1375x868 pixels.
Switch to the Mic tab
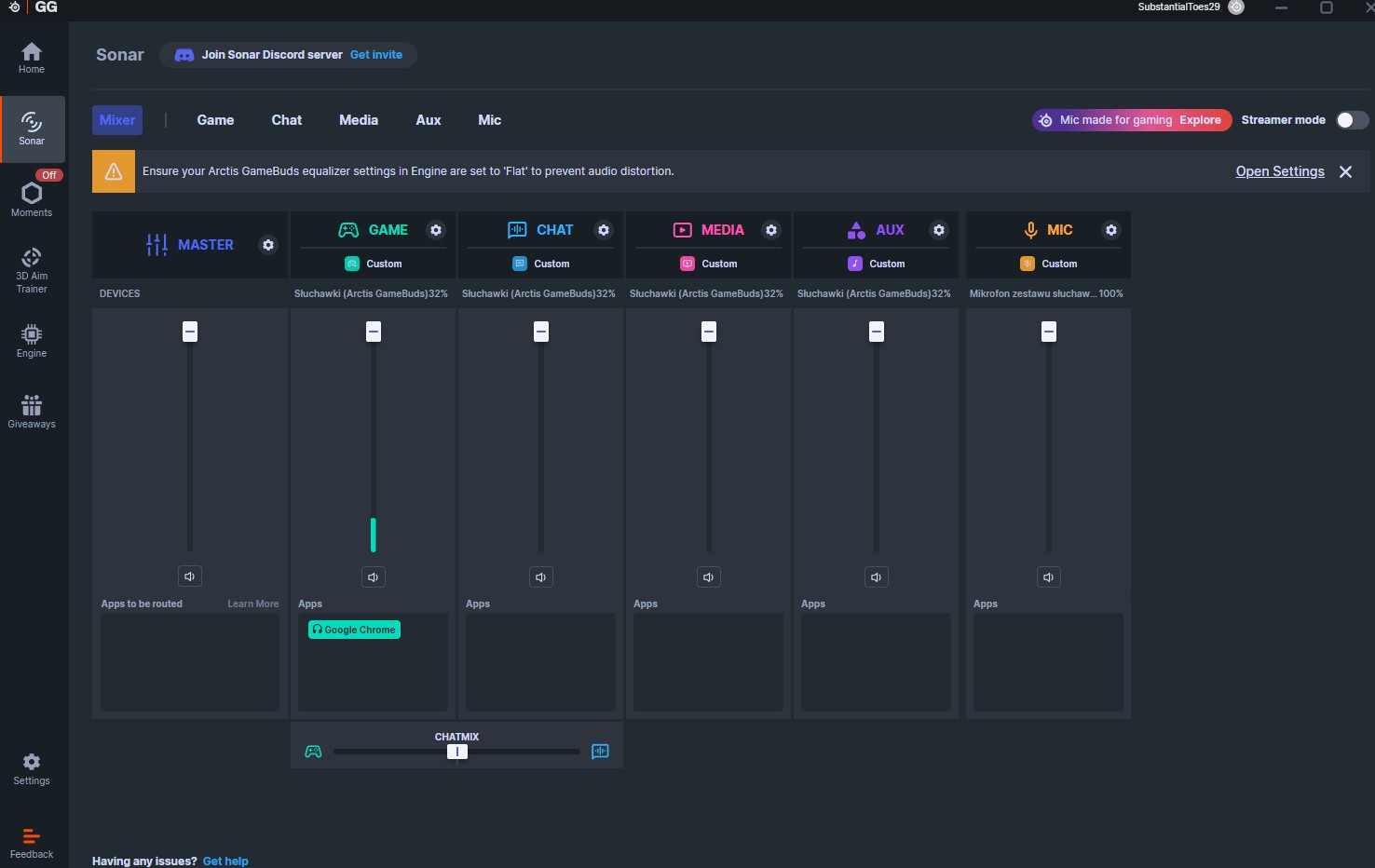490,120
